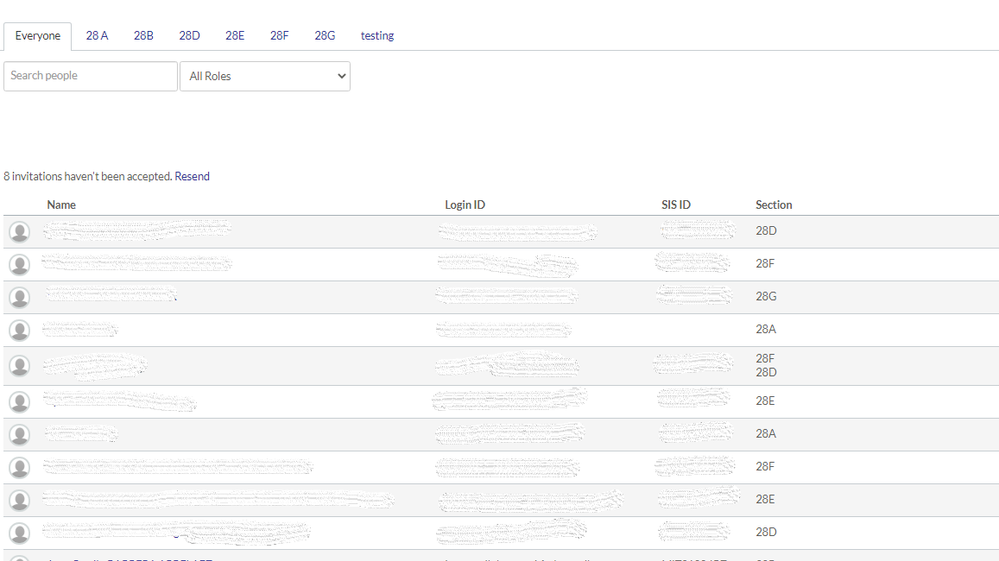The height and width of the screenshot is (561, 999).
Task: Click the invitations not accepted message
Action: pos(88,176)
